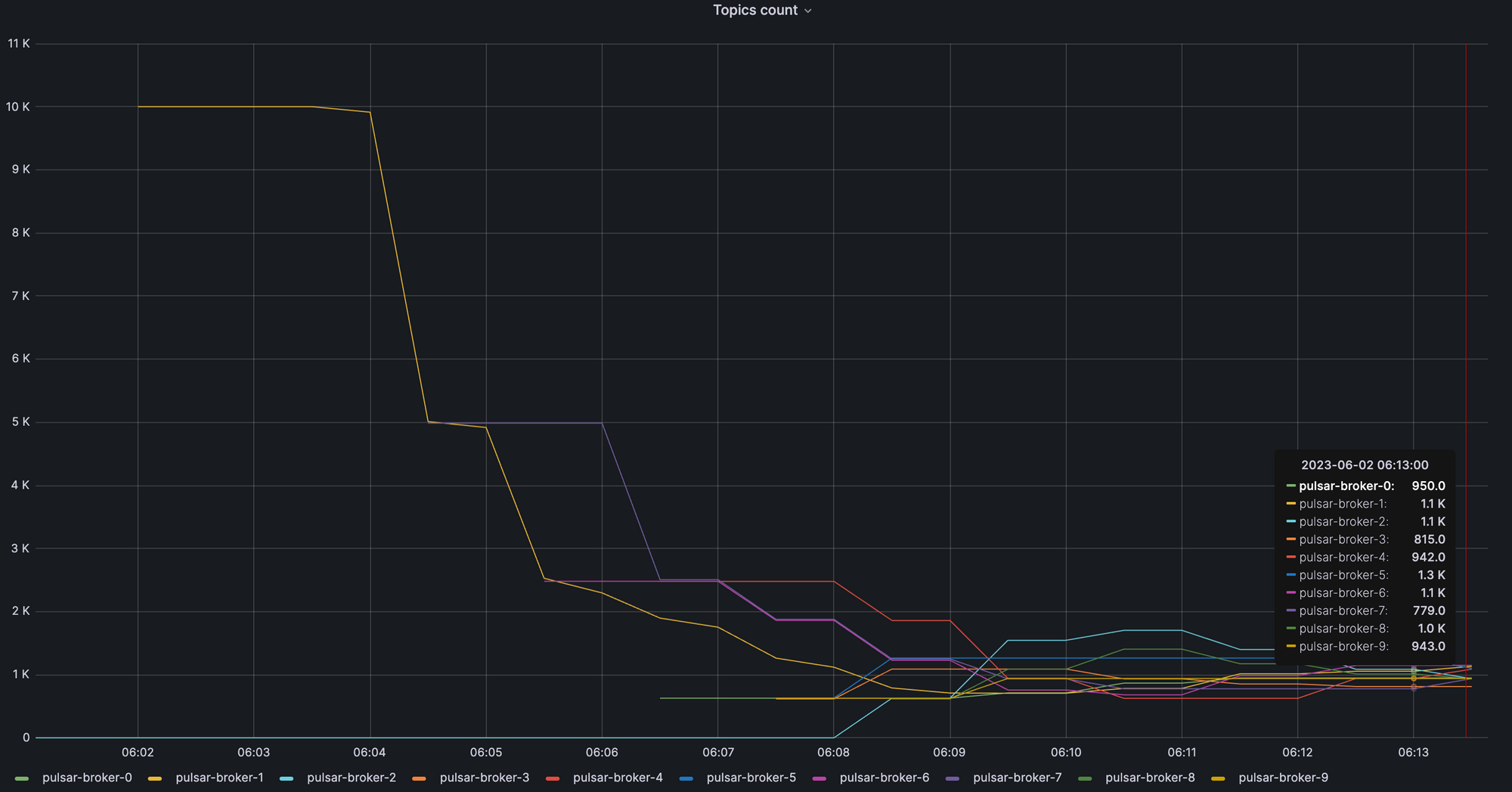Toggle visibility of the pulsar-broker-1 series
This screenshot has width=1512, height=792.
pos(219,778)
